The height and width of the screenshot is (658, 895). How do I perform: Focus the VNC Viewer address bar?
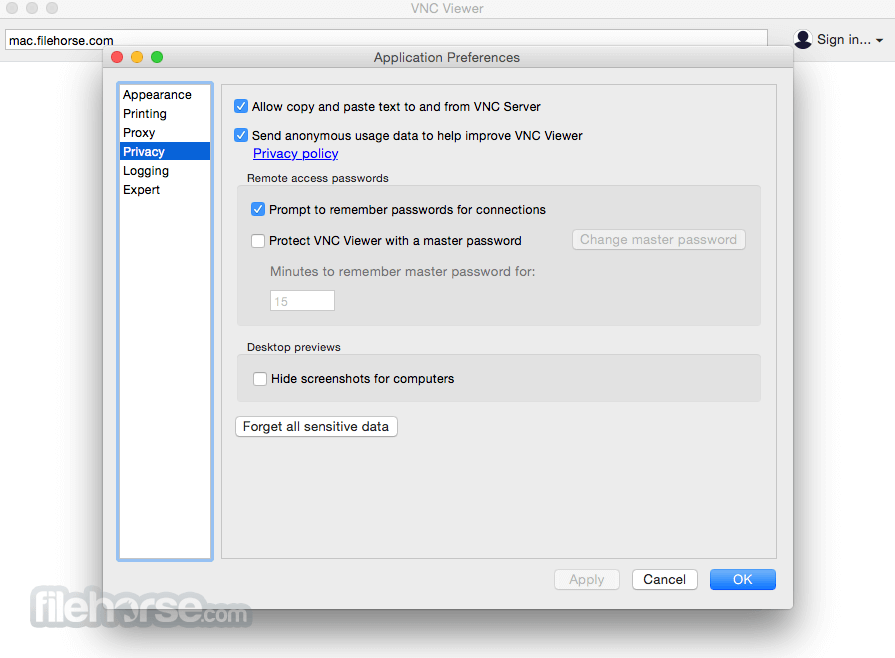pyautogui.click(x=386, y=39)
